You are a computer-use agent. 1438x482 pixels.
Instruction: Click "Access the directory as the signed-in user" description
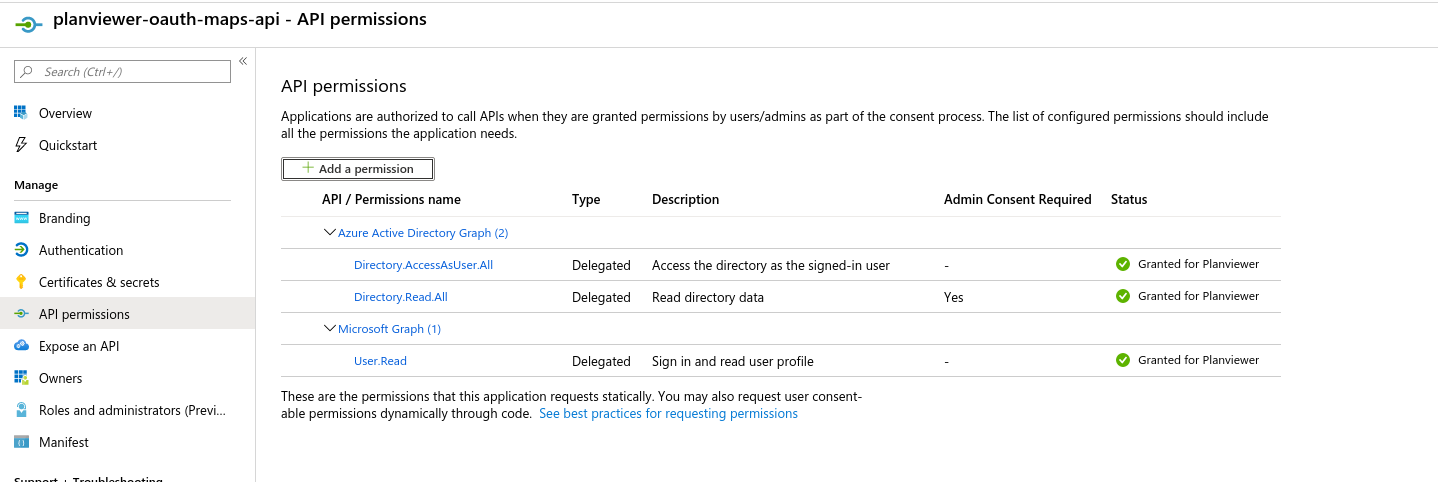(771, 265)
